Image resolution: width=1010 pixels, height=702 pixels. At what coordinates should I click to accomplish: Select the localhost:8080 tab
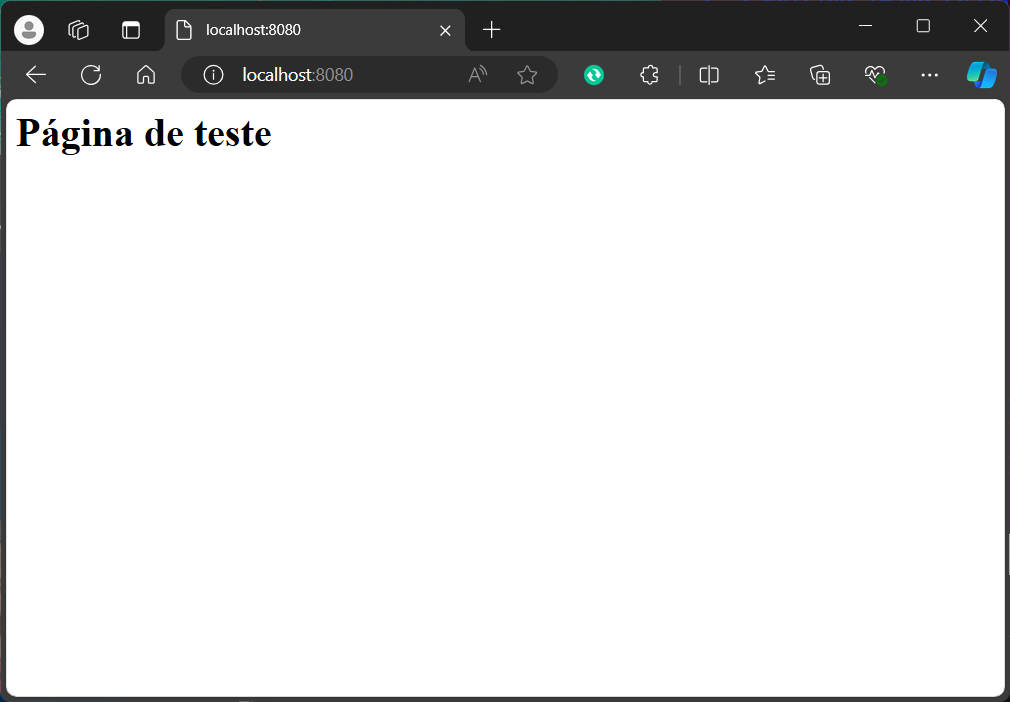click(300, 30)
